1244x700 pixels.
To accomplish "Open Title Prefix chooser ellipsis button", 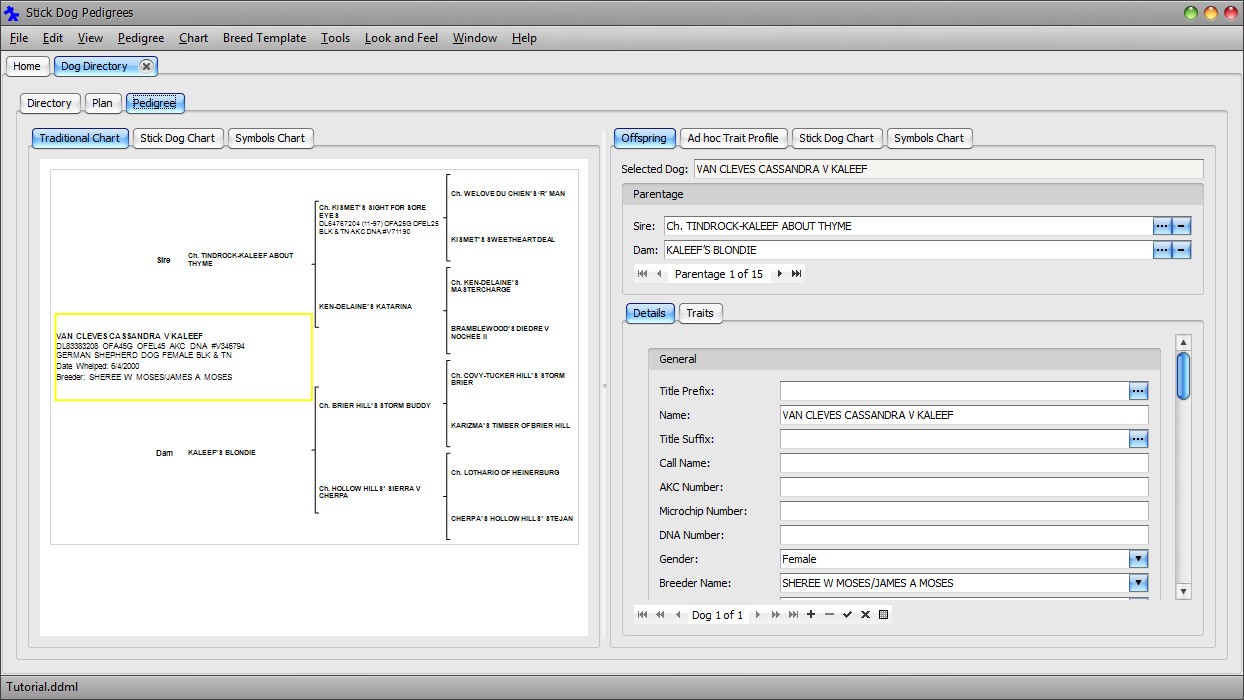I will pyautogui.click(x=1138, y=391).
